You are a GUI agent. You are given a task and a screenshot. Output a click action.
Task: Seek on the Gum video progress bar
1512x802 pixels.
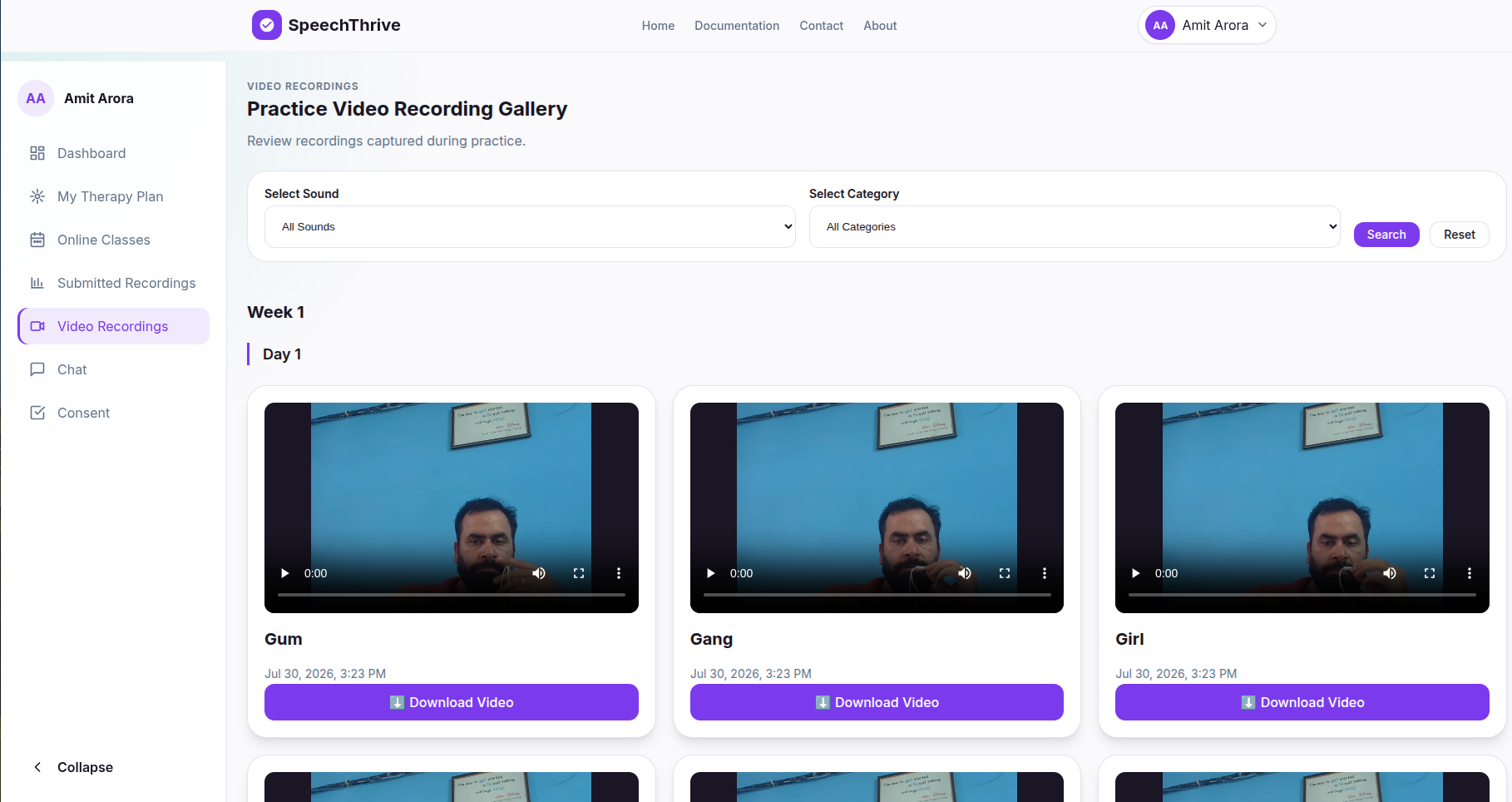[452, 595]
